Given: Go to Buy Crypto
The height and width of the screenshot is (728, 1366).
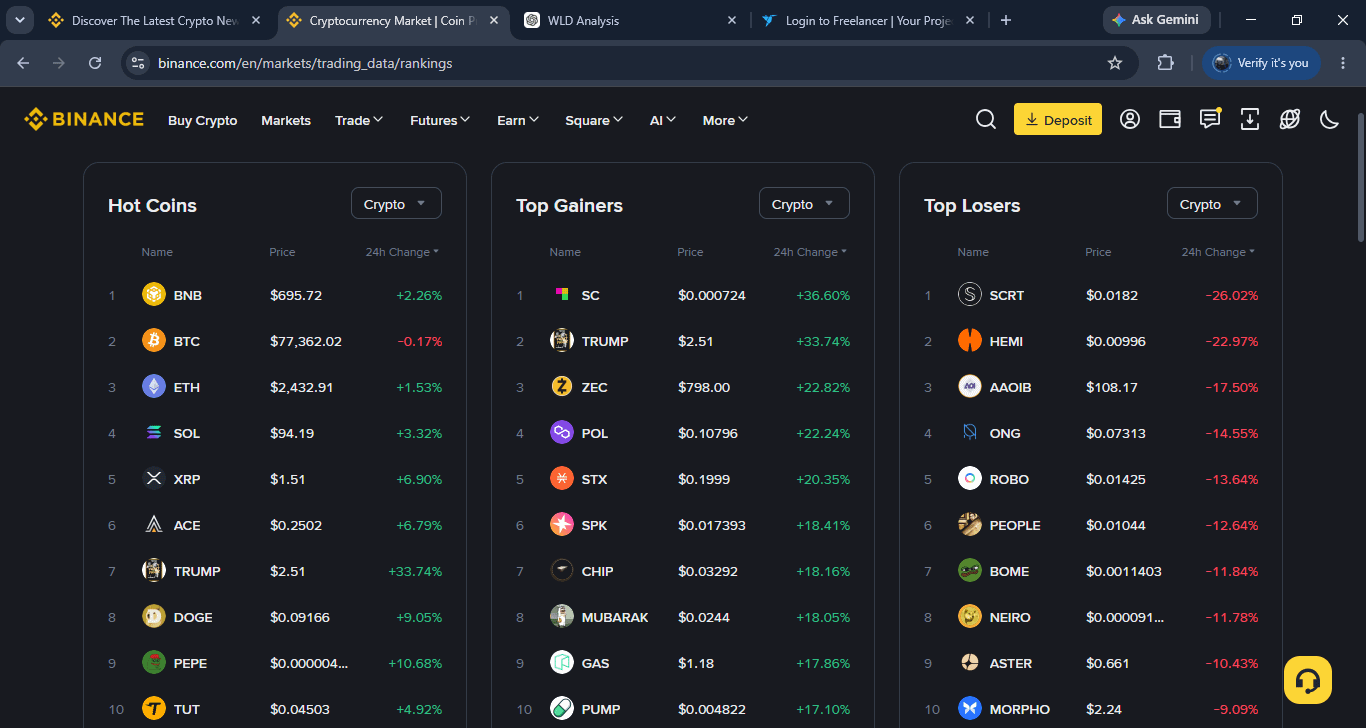Looking at the screenshot, I should 203,120.
